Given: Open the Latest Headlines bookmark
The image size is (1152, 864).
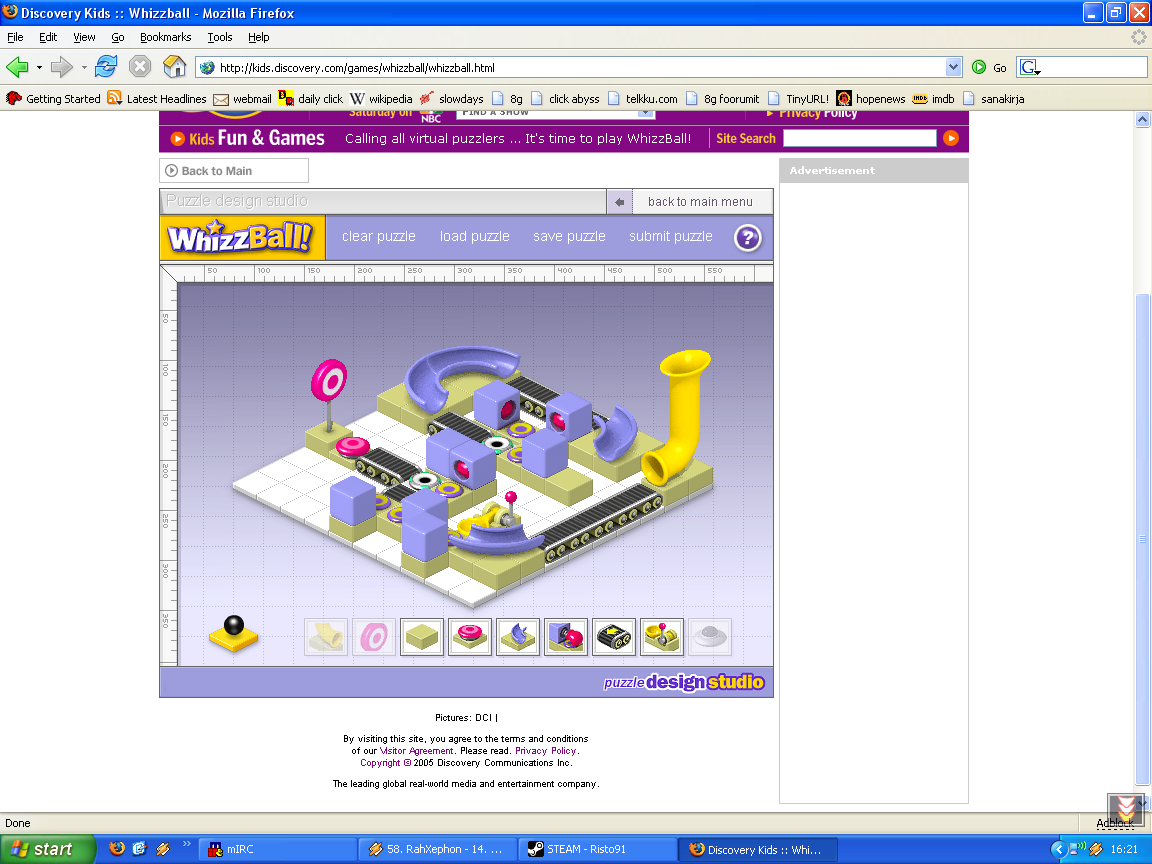Looking at the screenshot, I should pyautogui.click(x=157, y=98).
